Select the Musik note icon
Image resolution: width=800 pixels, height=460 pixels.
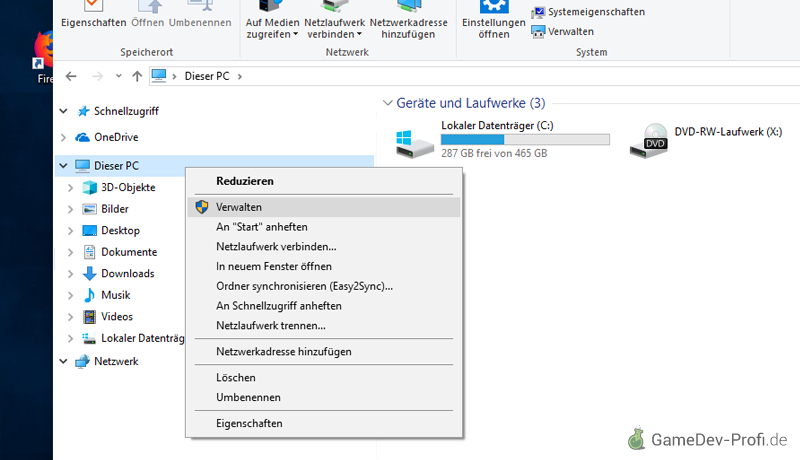click(x=89, y=295)
